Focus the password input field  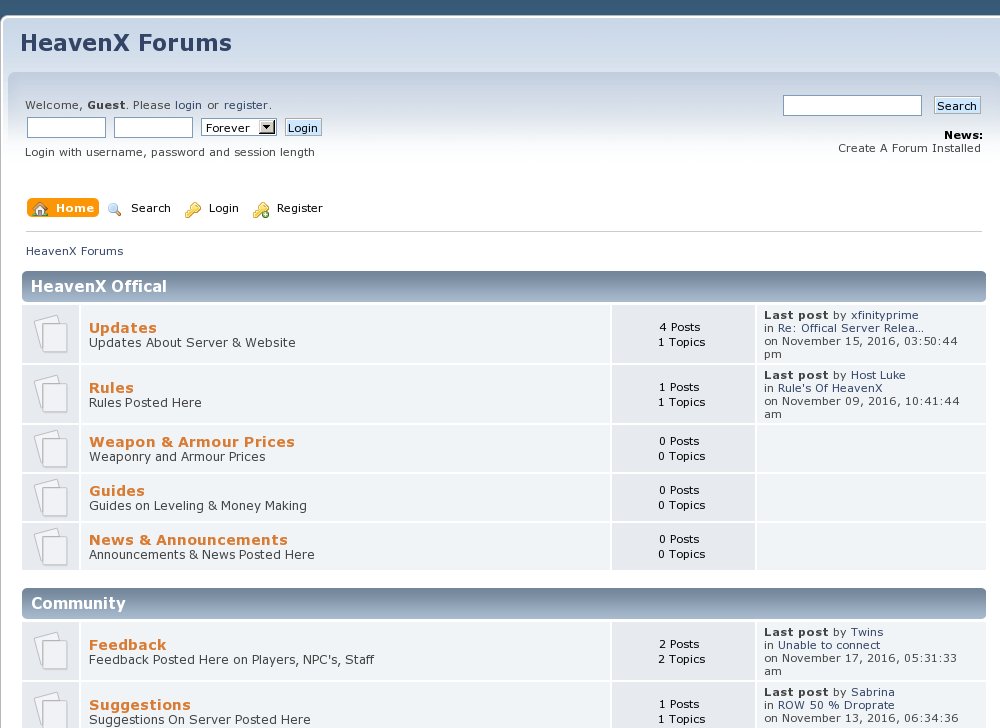[x=153, y=128]
